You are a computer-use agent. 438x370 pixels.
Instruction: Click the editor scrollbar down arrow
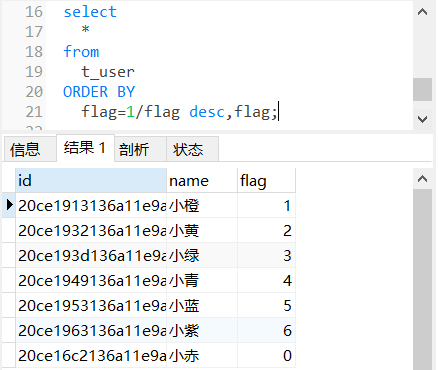(422, 119)
